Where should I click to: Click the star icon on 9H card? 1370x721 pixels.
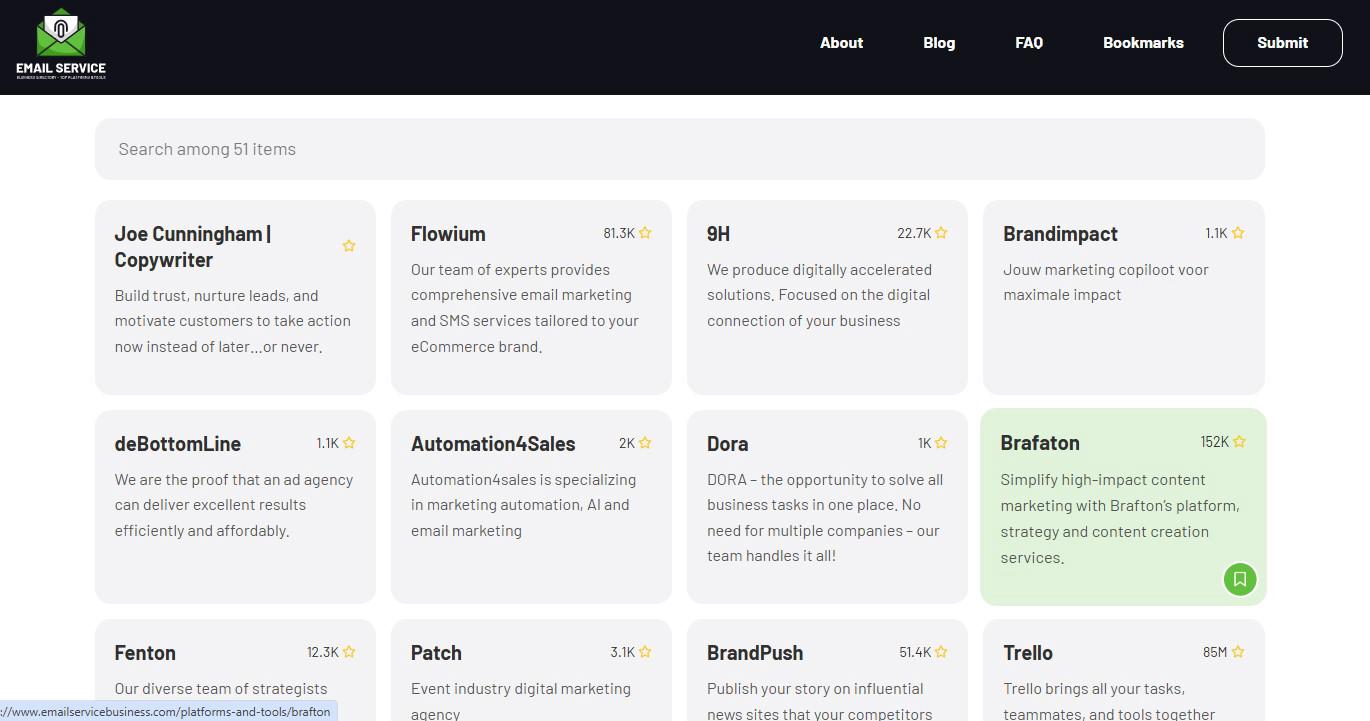(941, 233)
